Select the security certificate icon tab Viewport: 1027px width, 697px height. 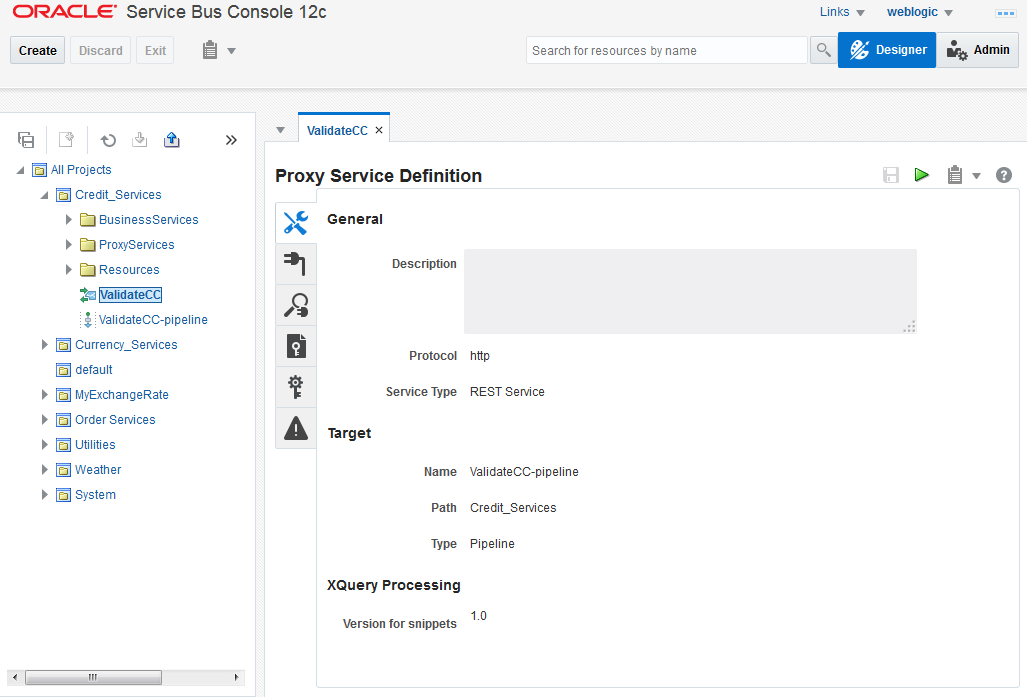point(295,346)
